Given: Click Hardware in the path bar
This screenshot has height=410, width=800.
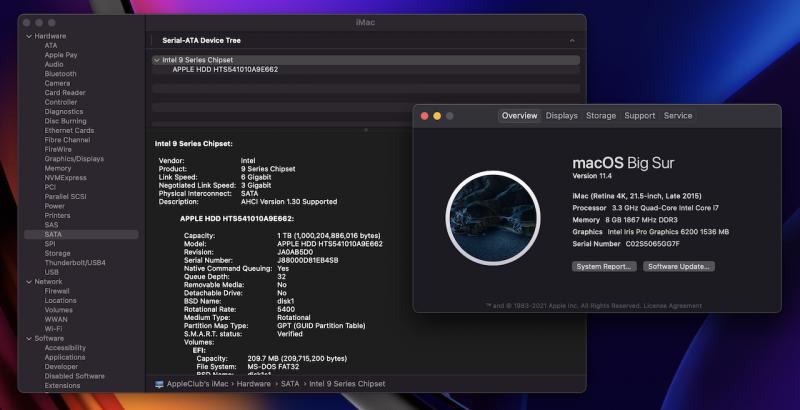Looking at the screenshot, I should pyautogui.click(x=254, y=384).
